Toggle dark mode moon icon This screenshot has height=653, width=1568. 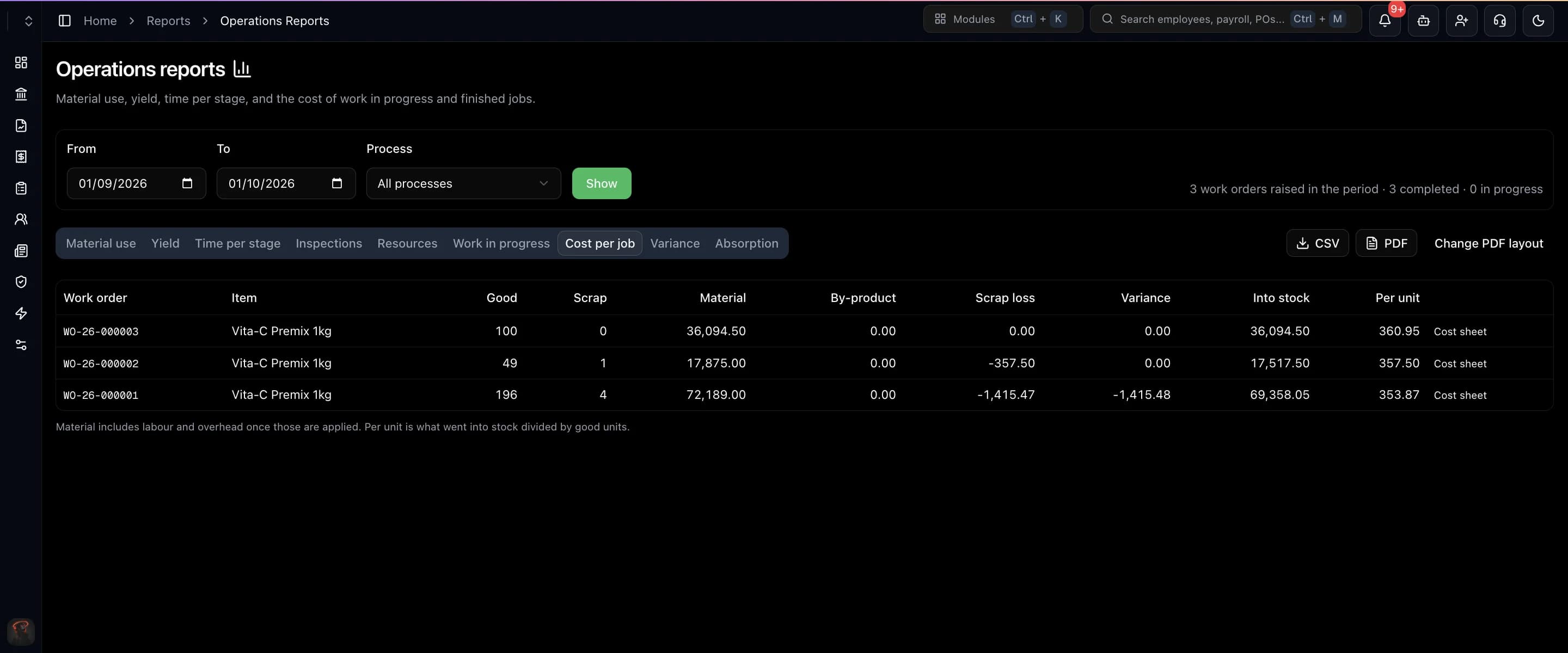pyautogui.click(x=1538, y=21)
